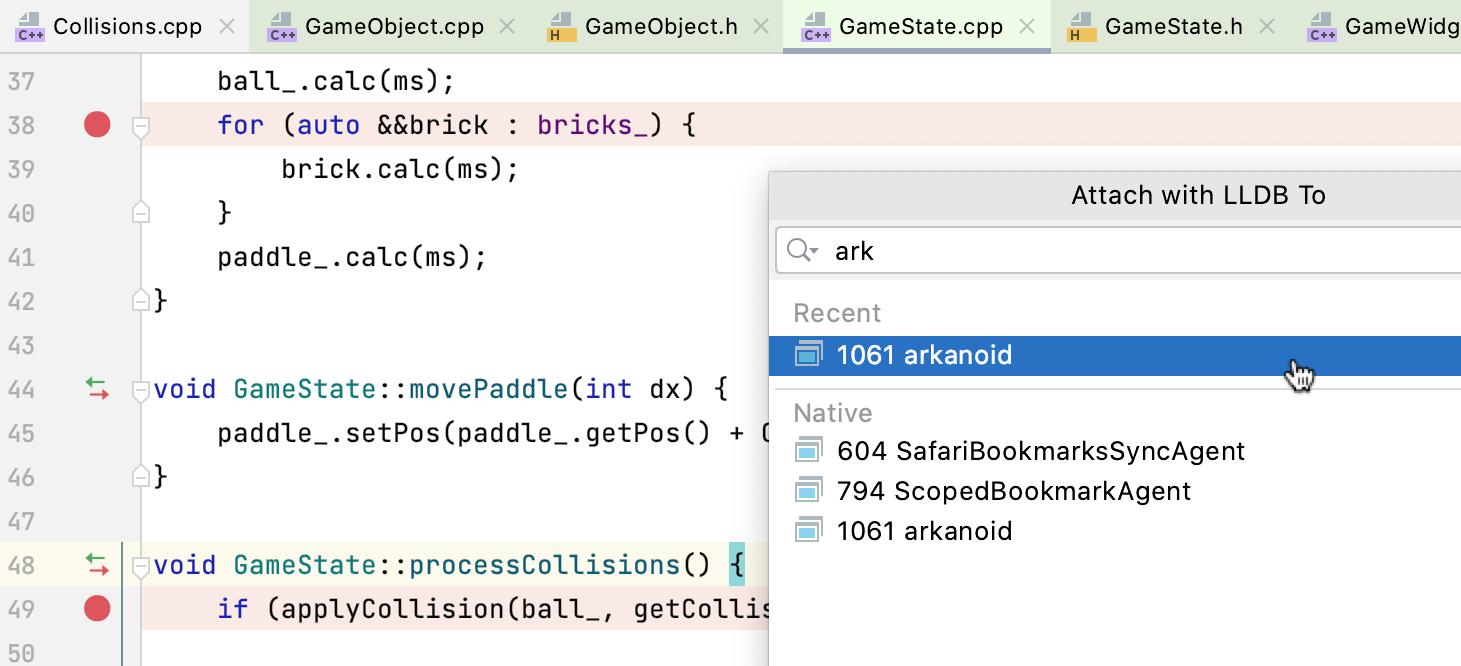The image size is (1461, 666).
Task: Toggle the breakpoint on line 38
Action: click(x=97, y=125)
